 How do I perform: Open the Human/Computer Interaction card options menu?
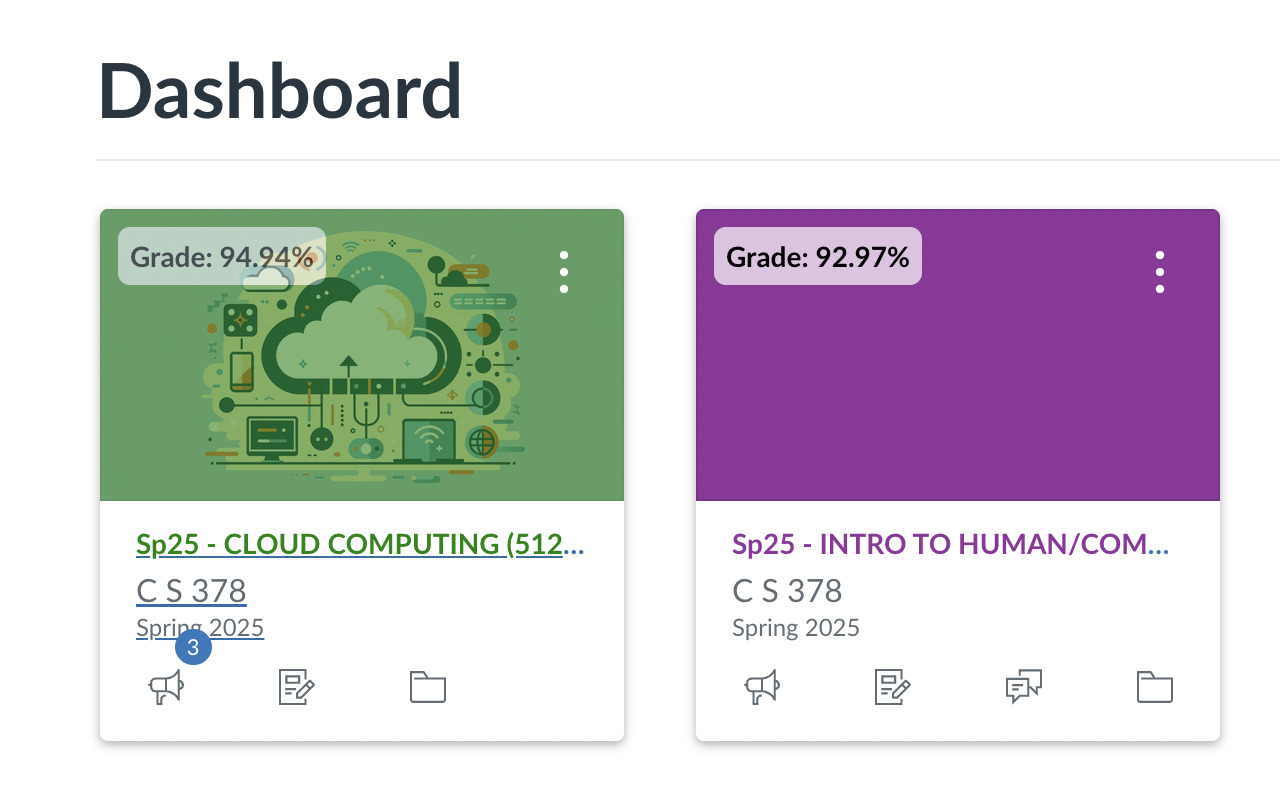click(x=1160, y=271)
